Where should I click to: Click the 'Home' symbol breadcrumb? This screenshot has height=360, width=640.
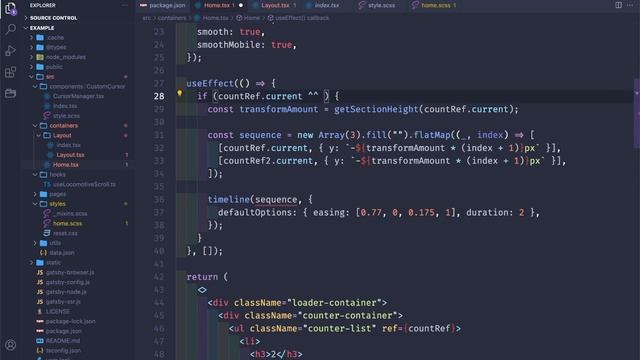(251, 18)
